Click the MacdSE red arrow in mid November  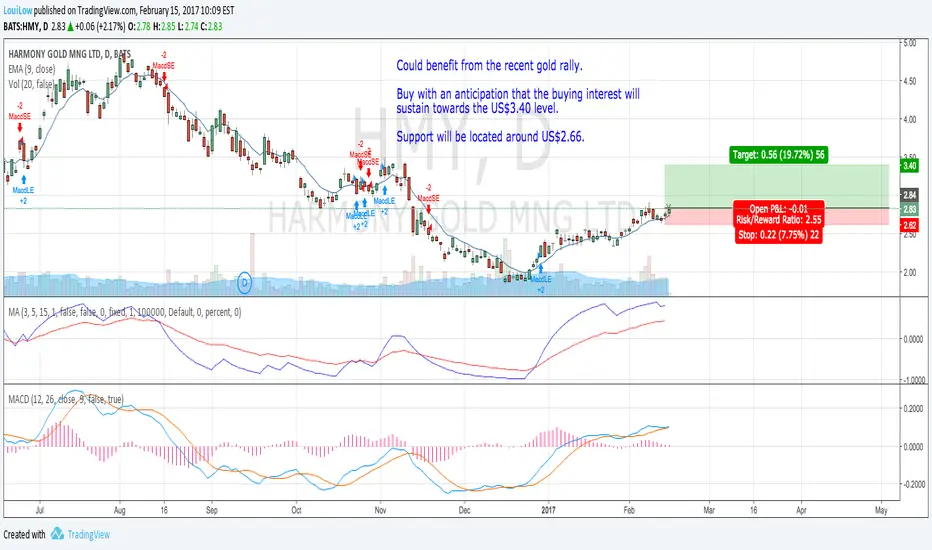tap(428, 209)
